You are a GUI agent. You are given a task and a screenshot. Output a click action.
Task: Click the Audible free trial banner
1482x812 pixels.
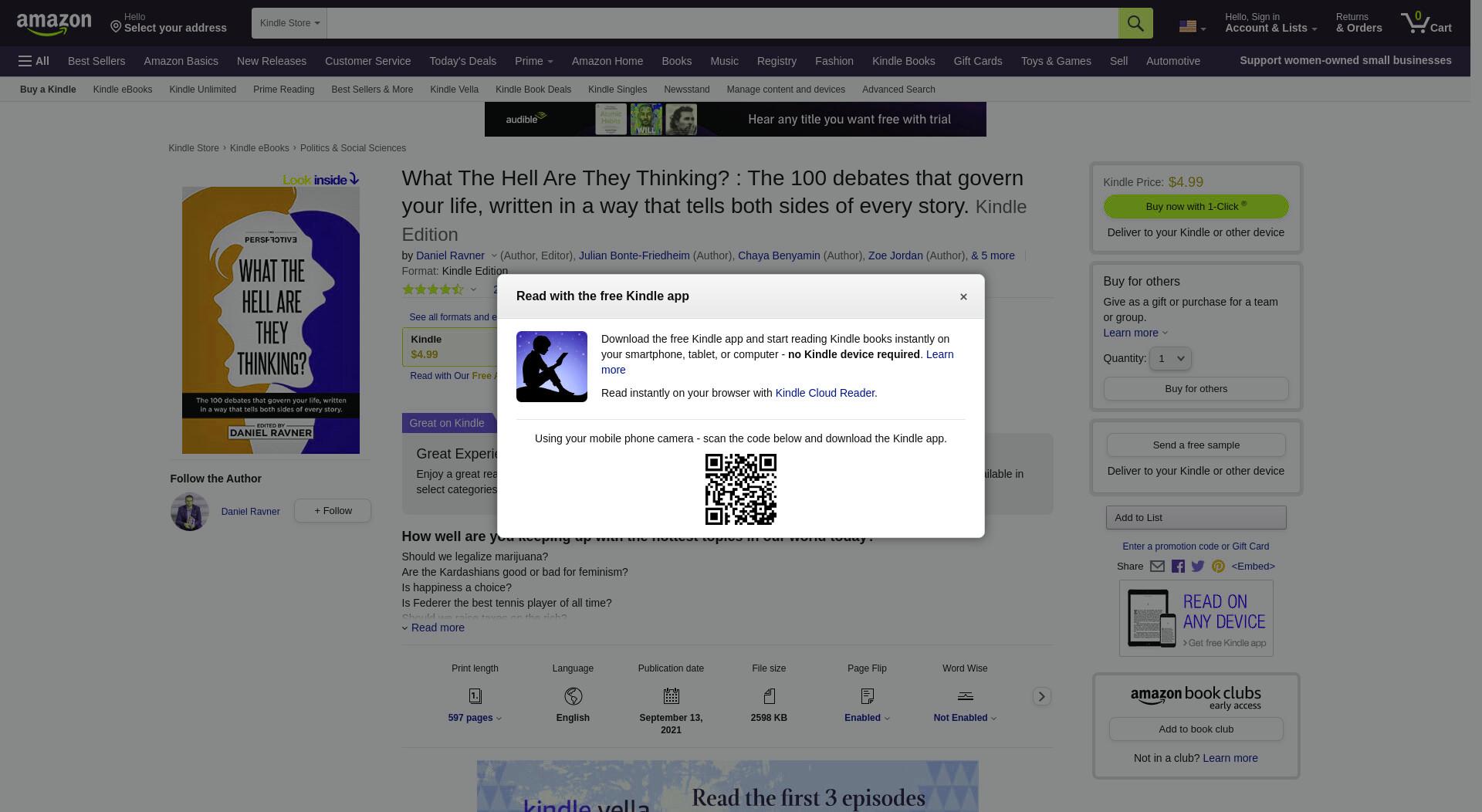(735, 119)
